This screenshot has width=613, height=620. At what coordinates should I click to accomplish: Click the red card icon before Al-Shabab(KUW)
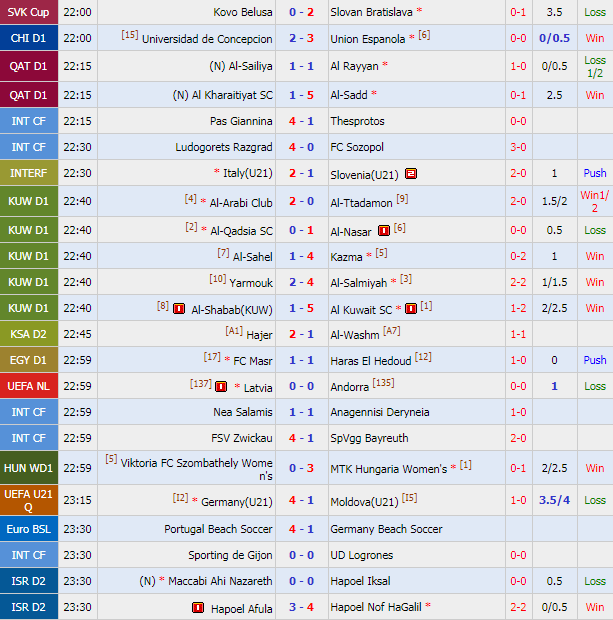(x=179, y=308)
